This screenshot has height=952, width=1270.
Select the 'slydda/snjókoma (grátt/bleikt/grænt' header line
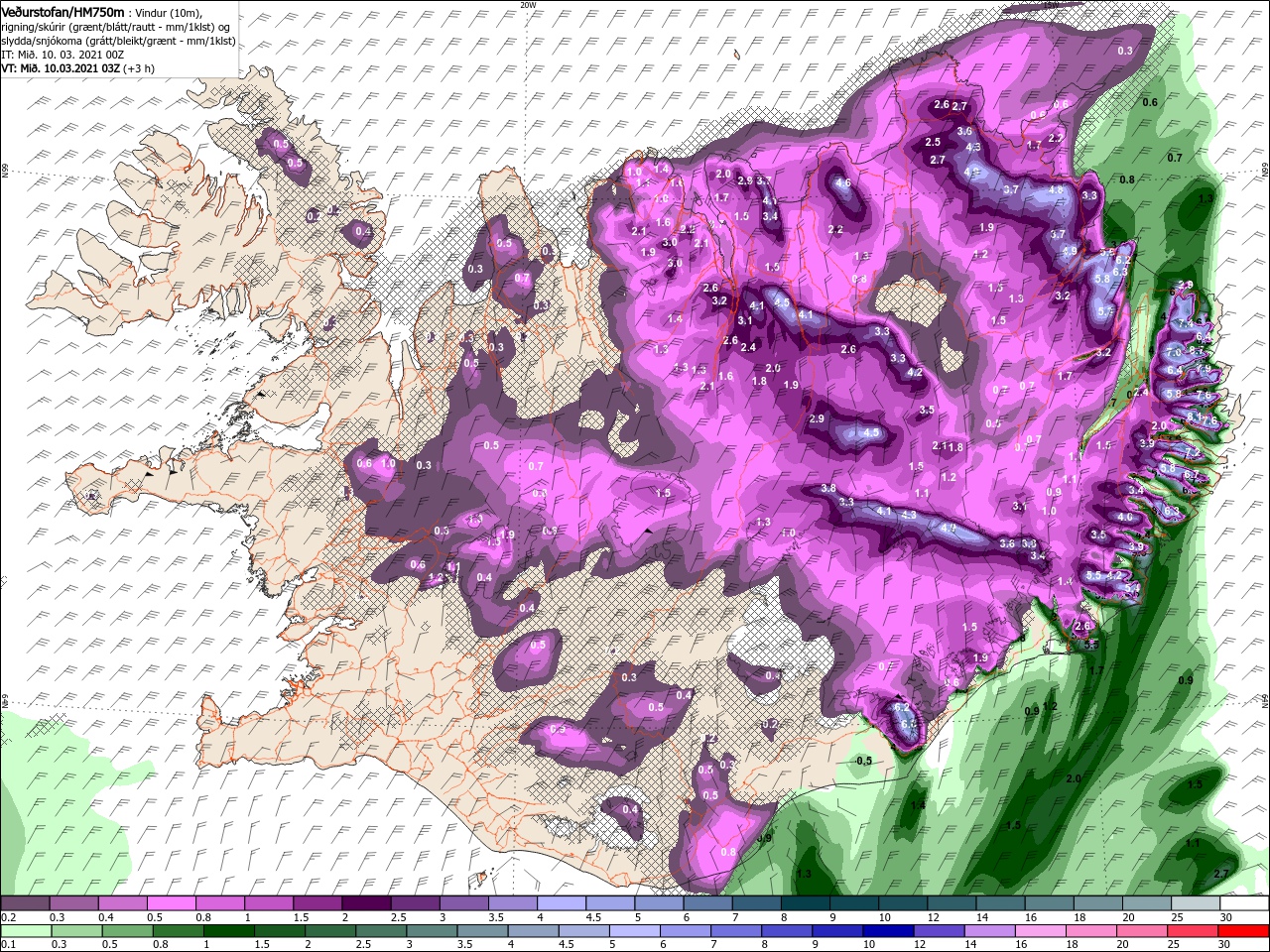click(x=117, y=41)
